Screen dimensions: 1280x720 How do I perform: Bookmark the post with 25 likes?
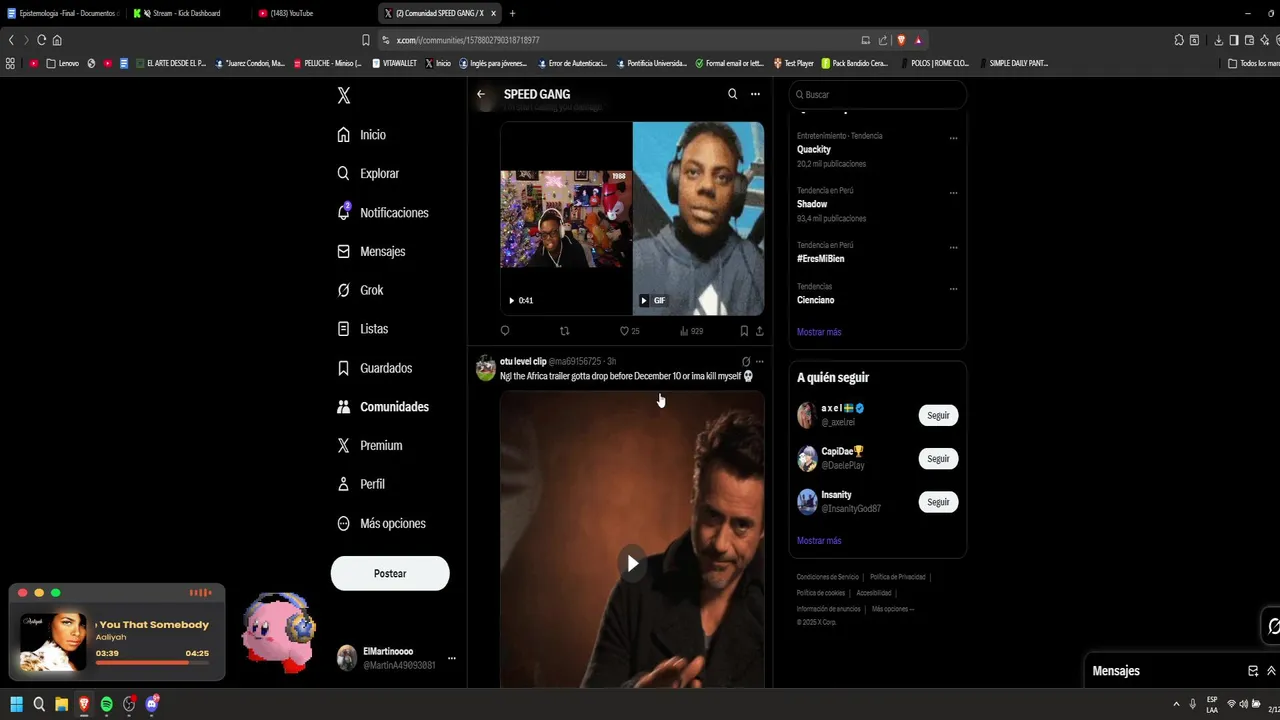[744, 331]
